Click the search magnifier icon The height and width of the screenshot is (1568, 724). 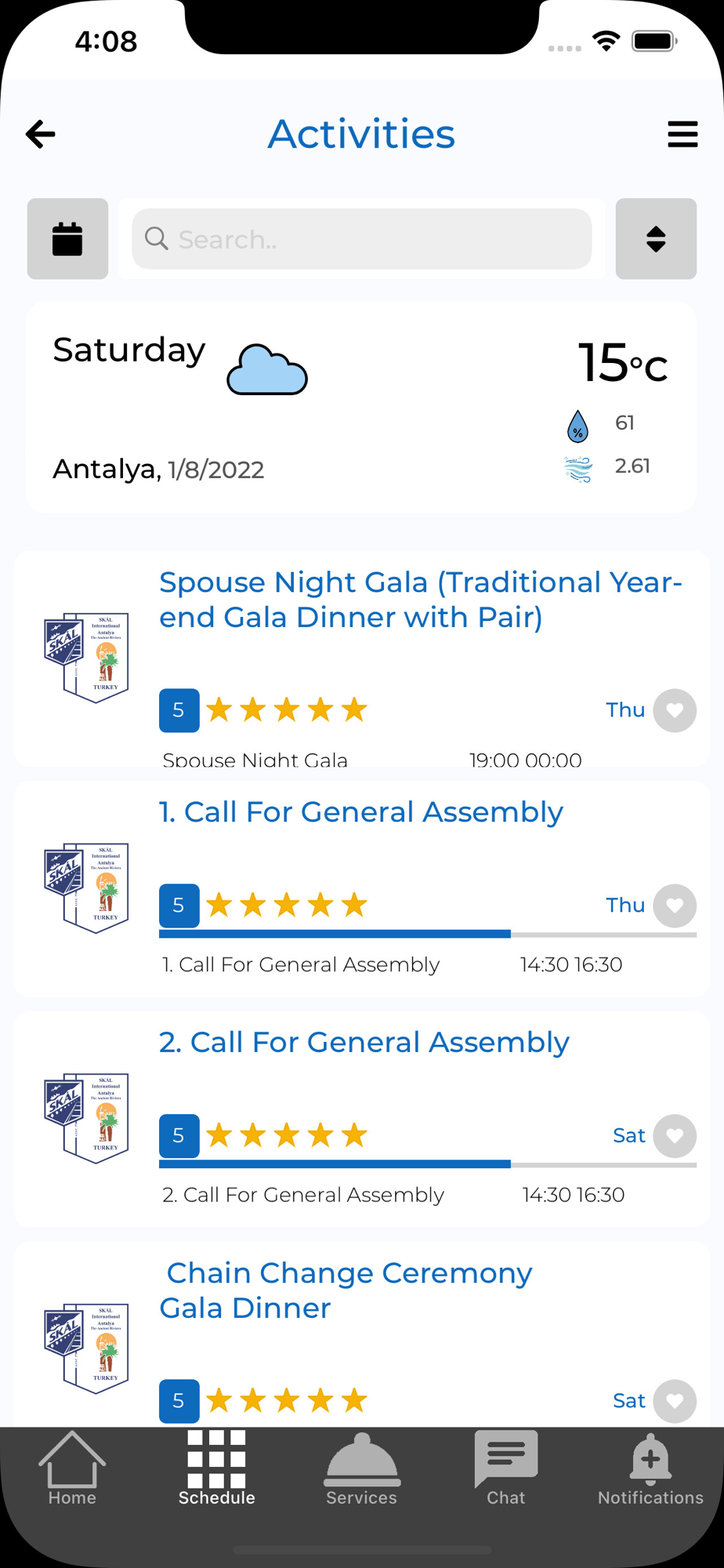pyautogui.click(x=157, y=238)
